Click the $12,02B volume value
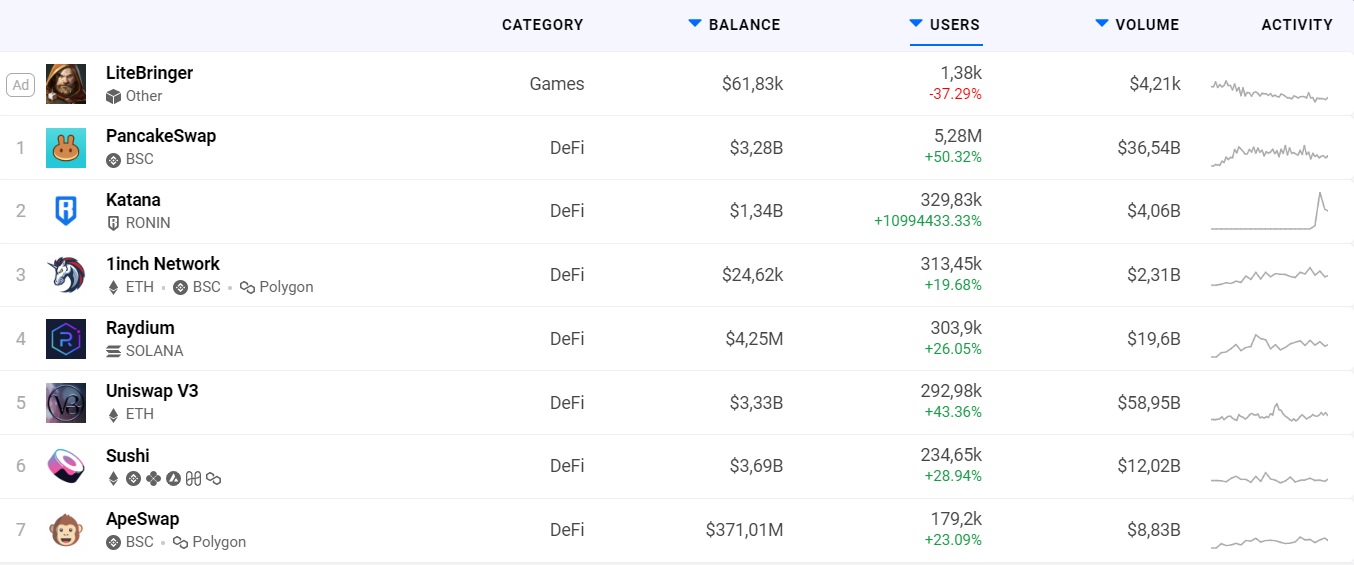The image size is (1354, 565). tap(1149, 467)
